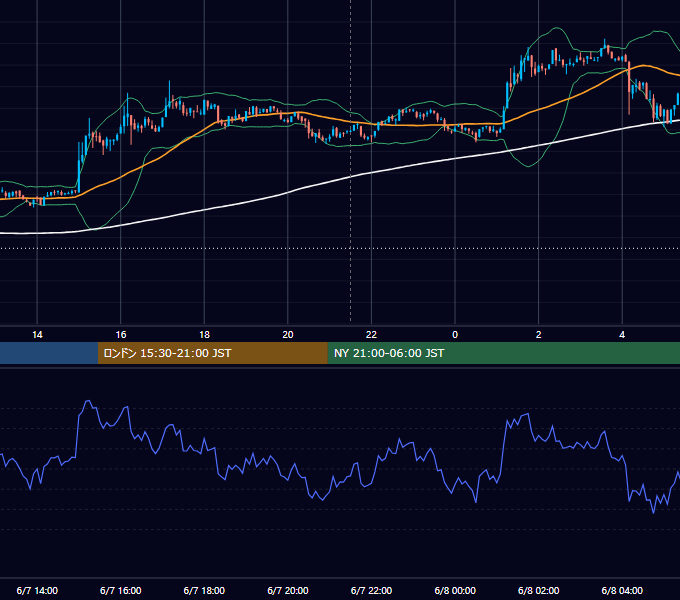Click the 6/7 14:00 date label
Screen dimensions: 680x600
(37, 590)
